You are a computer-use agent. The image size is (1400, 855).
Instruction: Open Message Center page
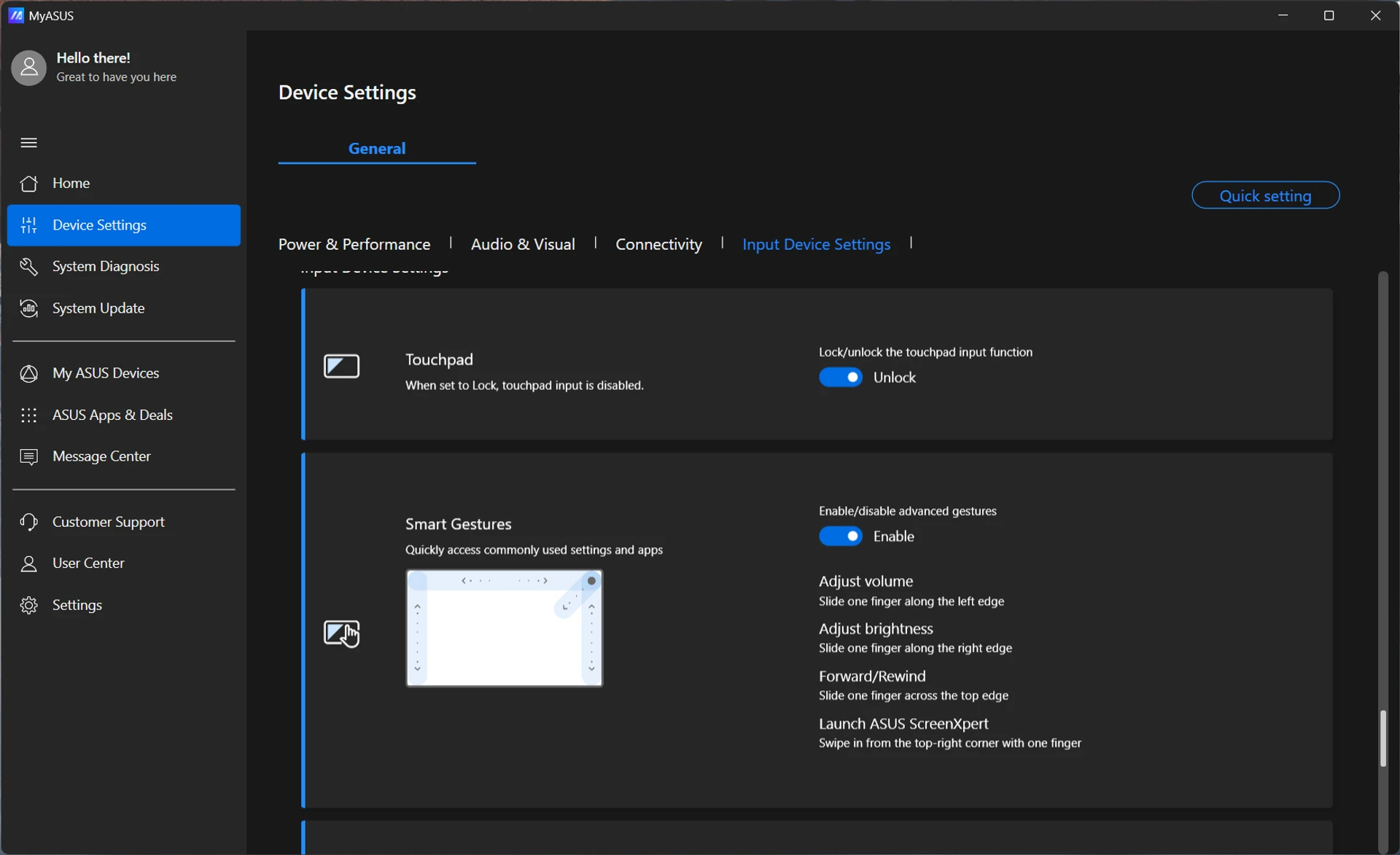[x=124, y=456]
